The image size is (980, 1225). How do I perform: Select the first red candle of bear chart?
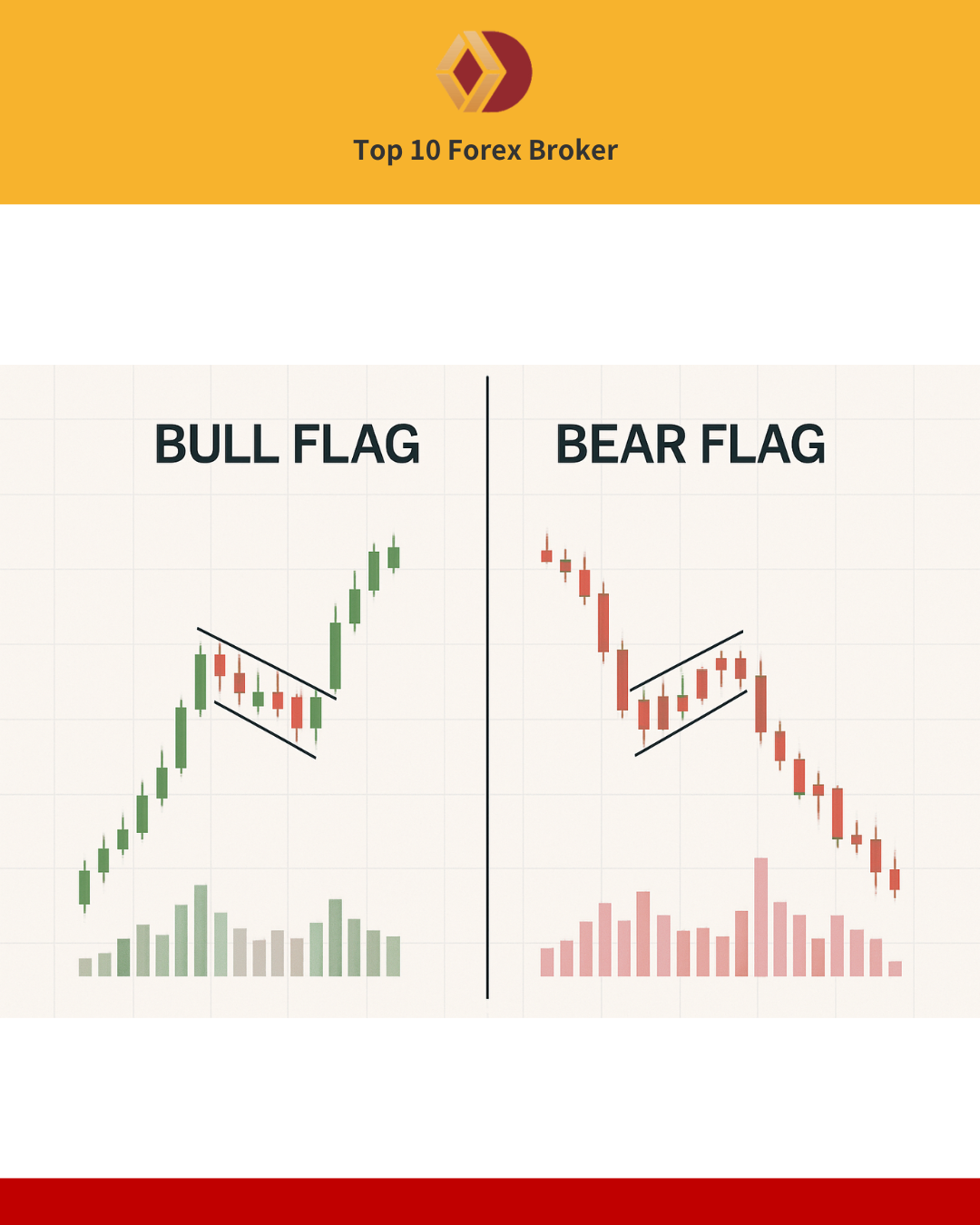pos(546,555)
